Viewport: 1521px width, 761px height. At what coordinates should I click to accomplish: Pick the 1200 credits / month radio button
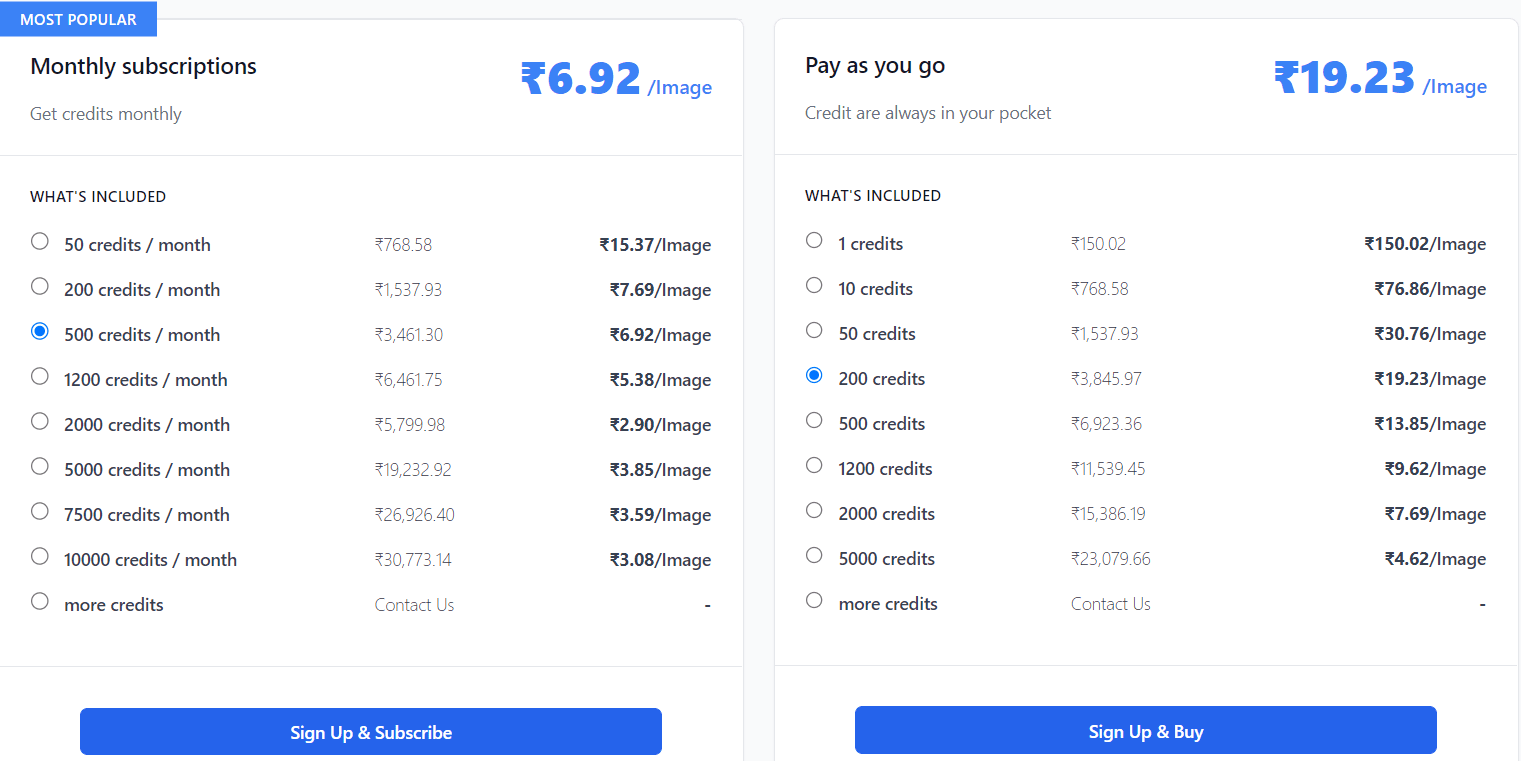40,376
